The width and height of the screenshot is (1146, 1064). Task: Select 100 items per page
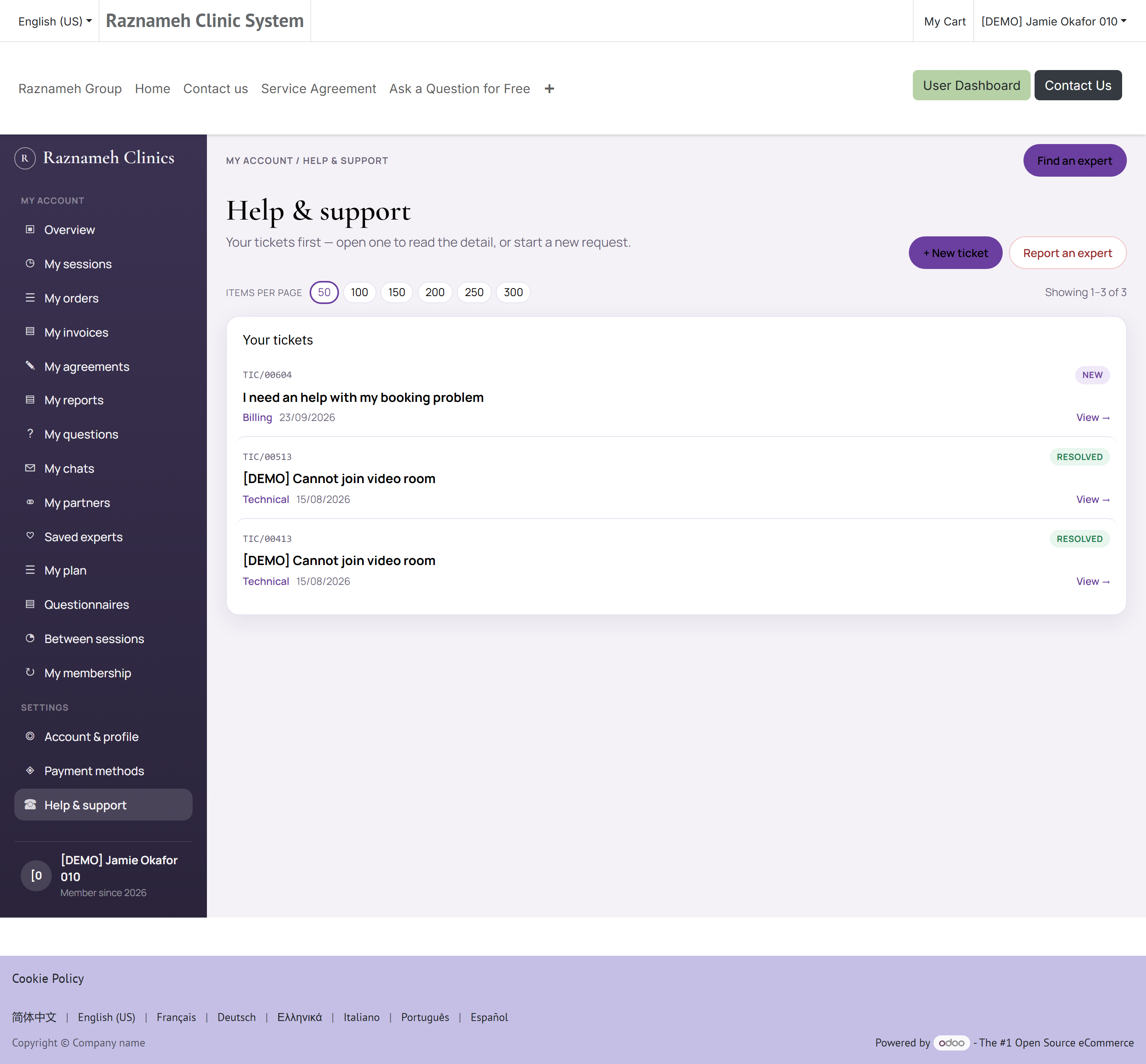[x=359, y=292]
